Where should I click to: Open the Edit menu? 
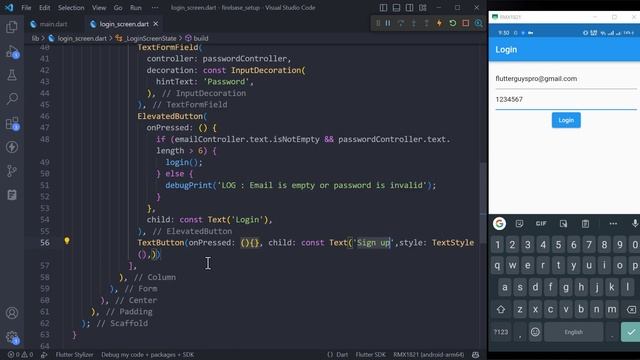[x=44, y=7]
